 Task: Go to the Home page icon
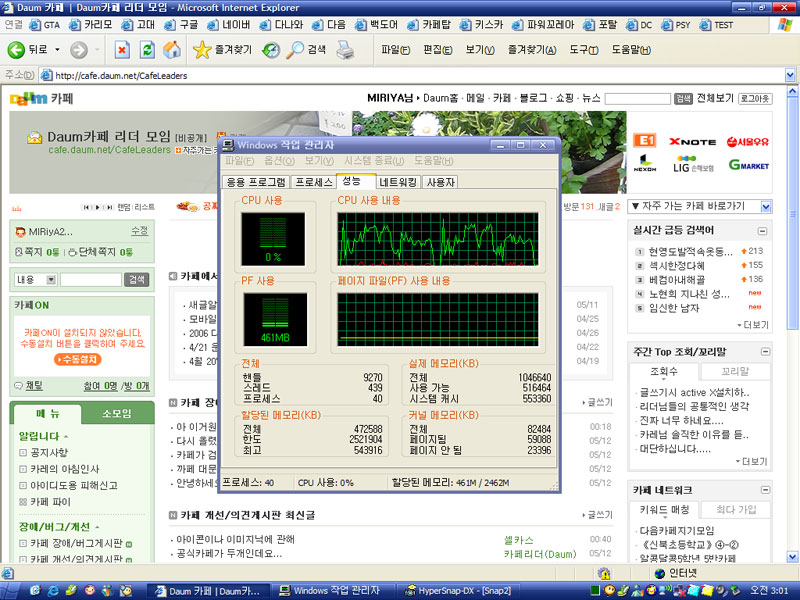pos(172,49)
